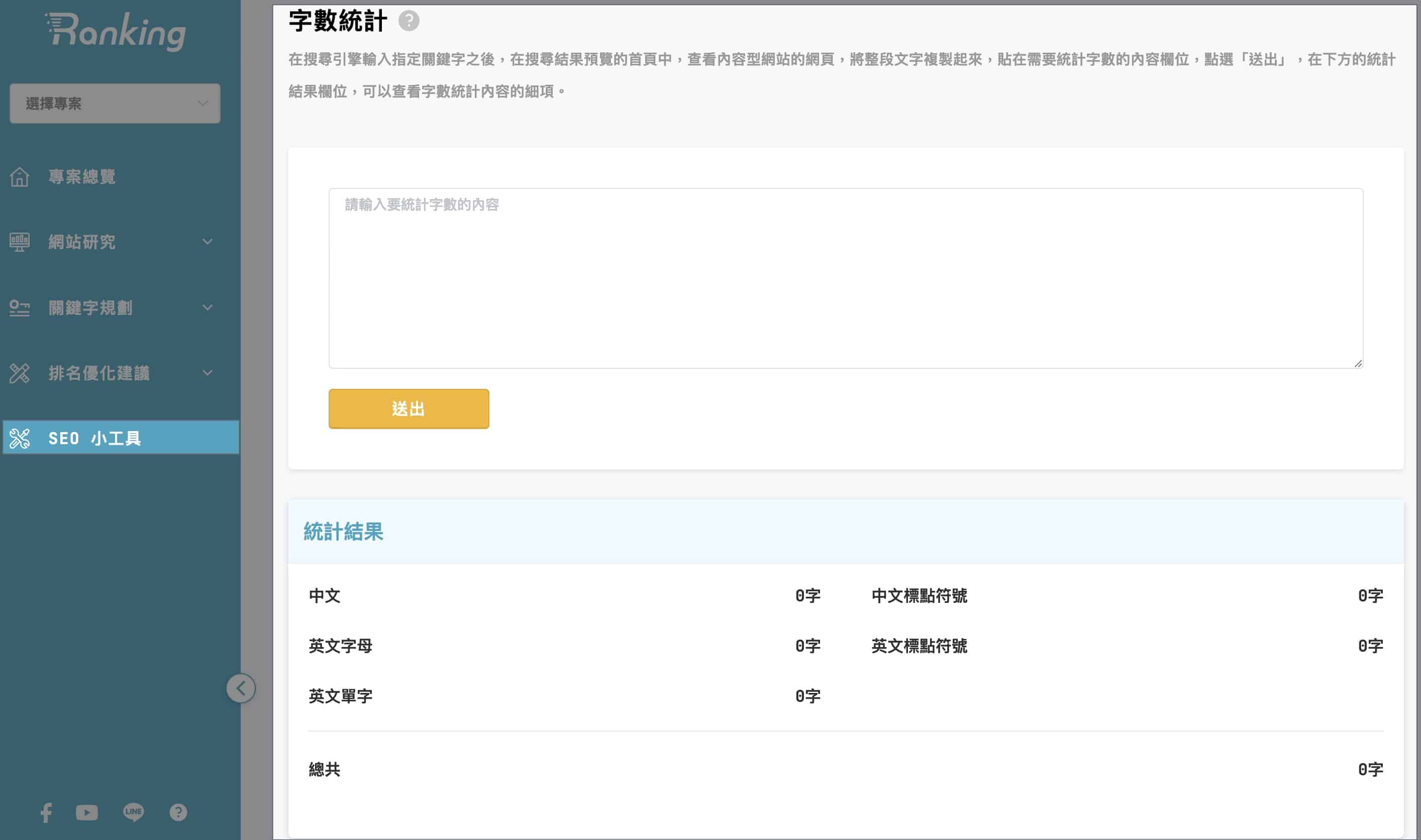Expand the 關鍵字規劃 chevron
Image resolution: width=1421 pixels, height=840 pixels.
(207, 307)
